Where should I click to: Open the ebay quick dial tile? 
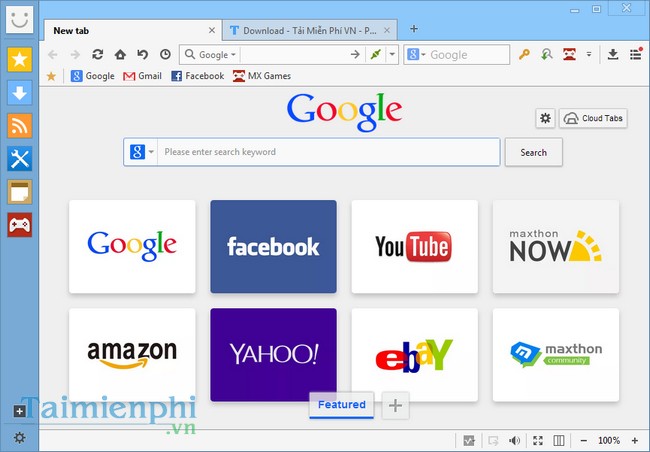tap(415, 355)
